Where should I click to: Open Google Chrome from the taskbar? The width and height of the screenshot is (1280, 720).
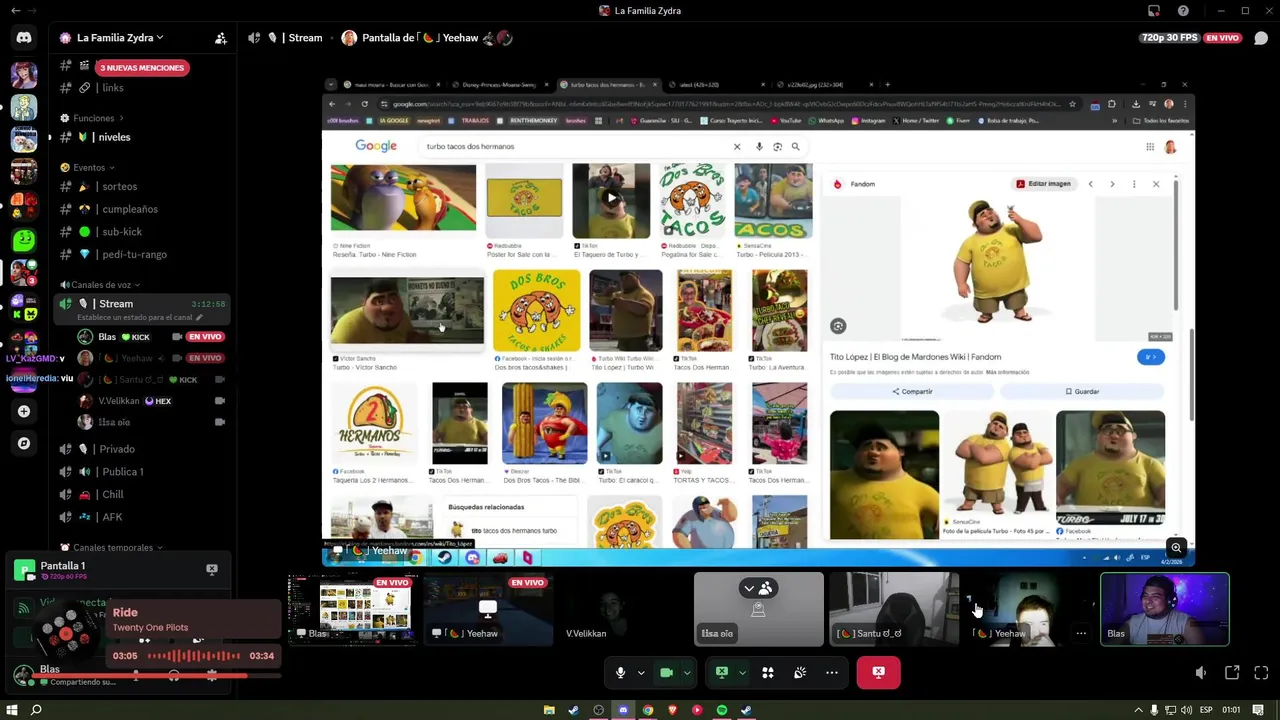(x=648, y=710)
